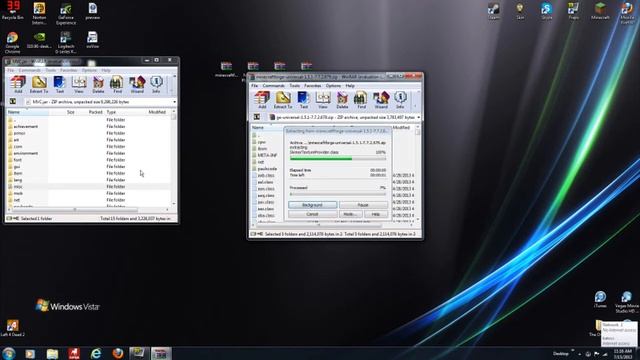
Task: Click Delete icon in minecraftforge window
Action: 342,100
